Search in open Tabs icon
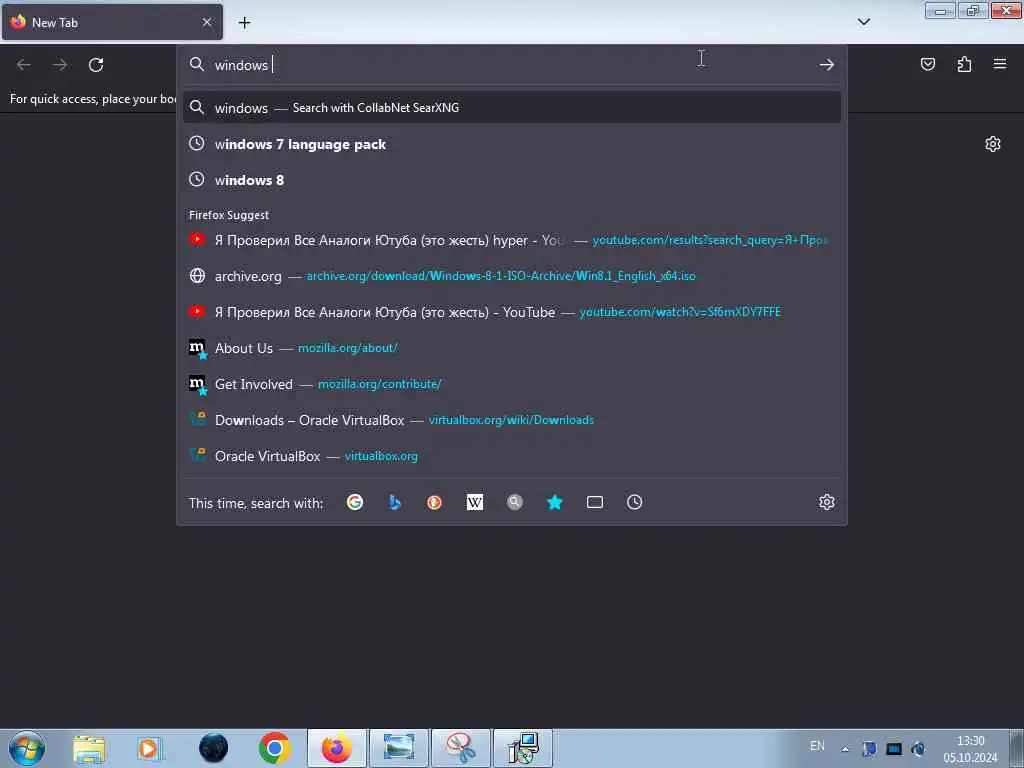The image size is (1024, 768). click(595, 502)
